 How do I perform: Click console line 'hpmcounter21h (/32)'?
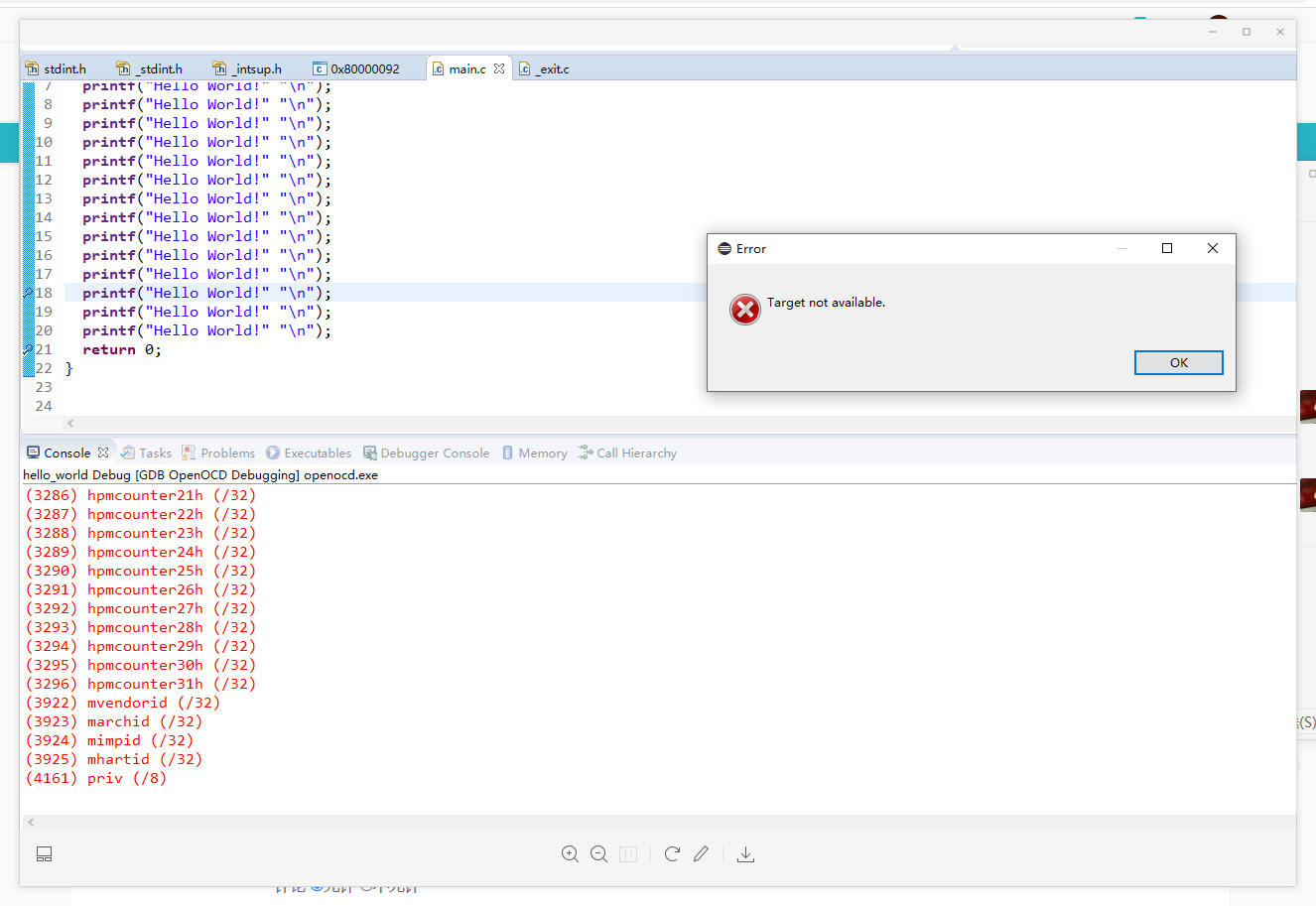coord(141,495)
